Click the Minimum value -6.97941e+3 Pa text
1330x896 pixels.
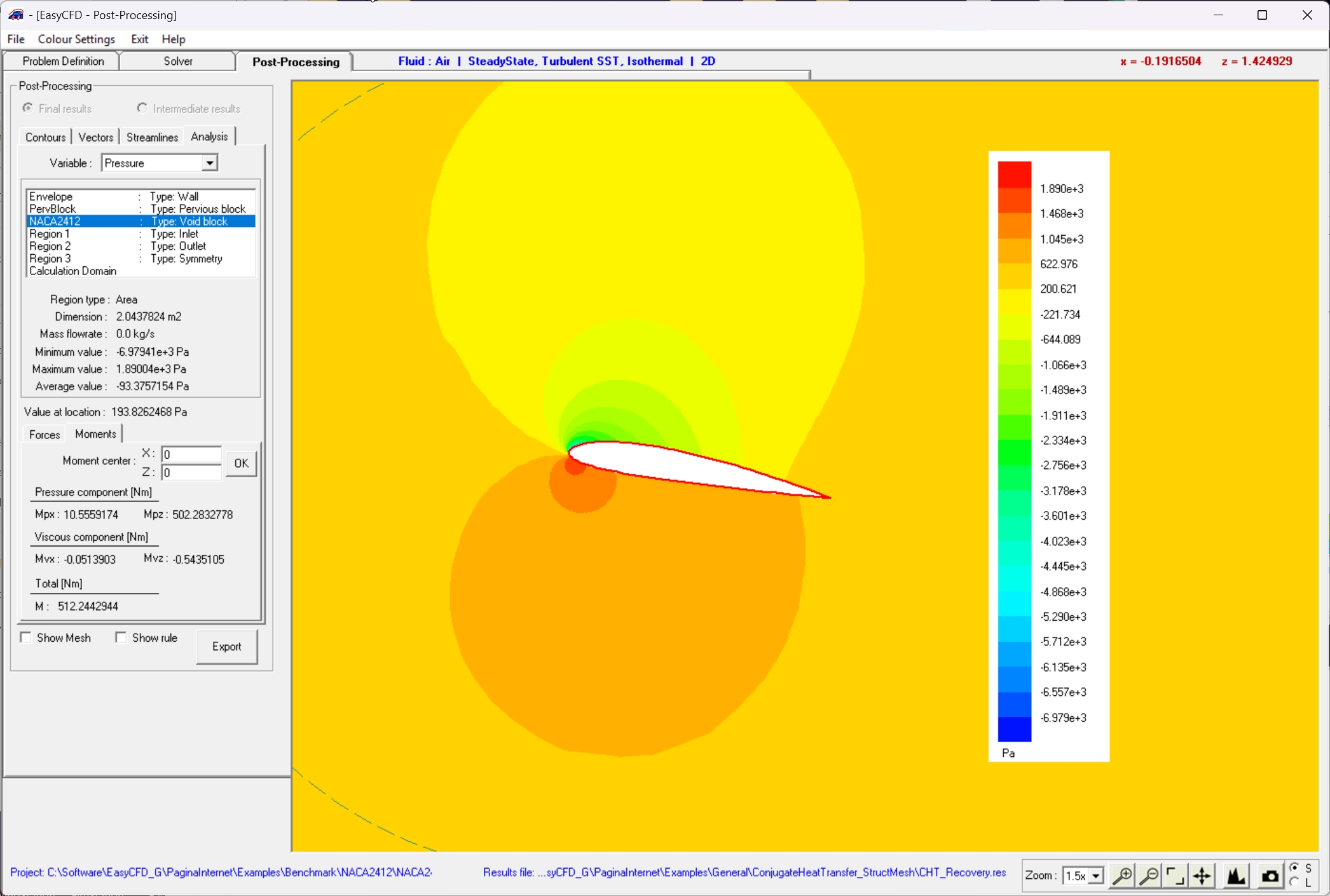click(x=112, y=352)
